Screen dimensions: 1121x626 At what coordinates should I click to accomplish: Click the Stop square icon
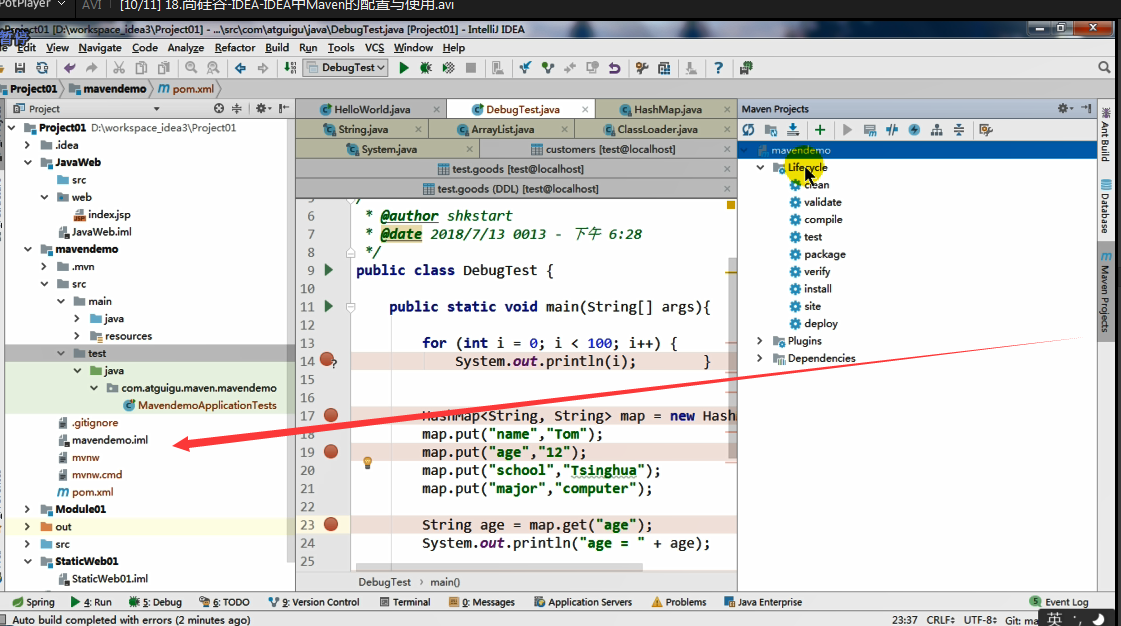(470, 68)
